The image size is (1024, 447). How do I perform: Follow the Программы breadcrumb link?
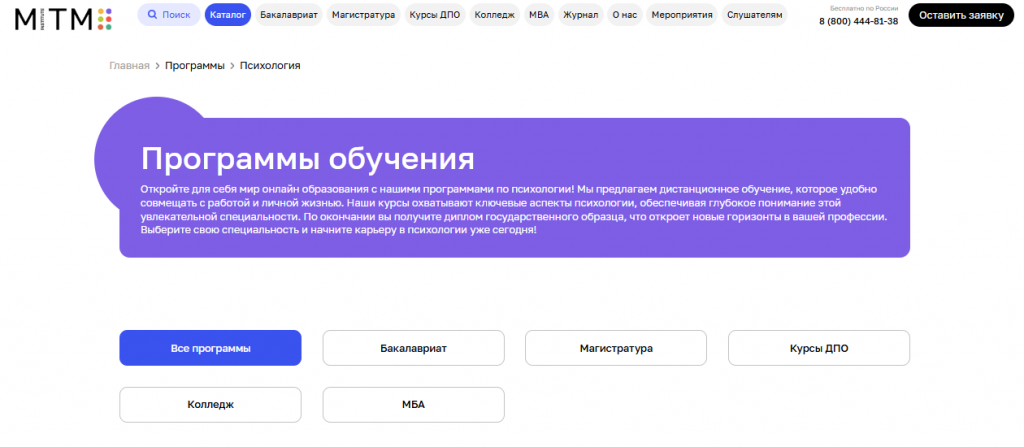[195, 65]
